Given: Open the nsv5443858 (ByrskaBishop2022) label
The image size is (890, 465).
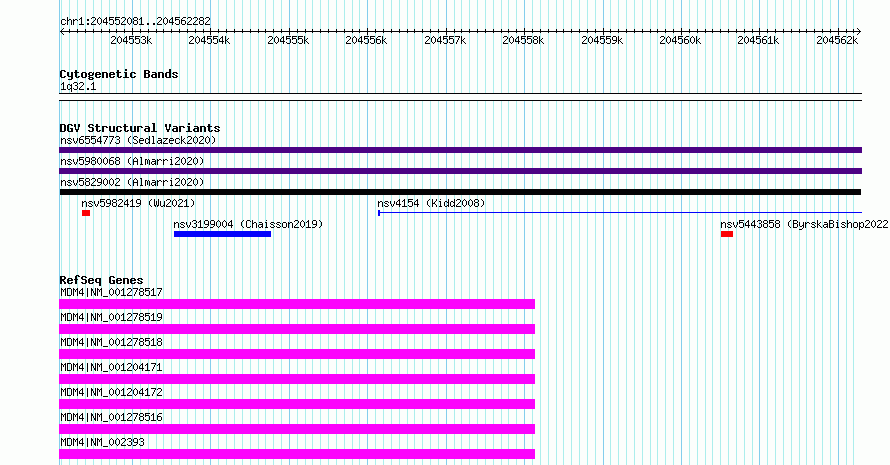Looking at the screenshot, I should point(804,224).
